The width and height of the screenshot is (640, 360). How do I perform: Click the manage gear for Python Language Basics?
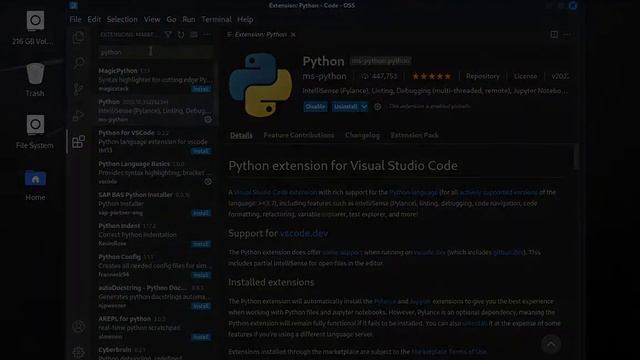coord(208,182)
